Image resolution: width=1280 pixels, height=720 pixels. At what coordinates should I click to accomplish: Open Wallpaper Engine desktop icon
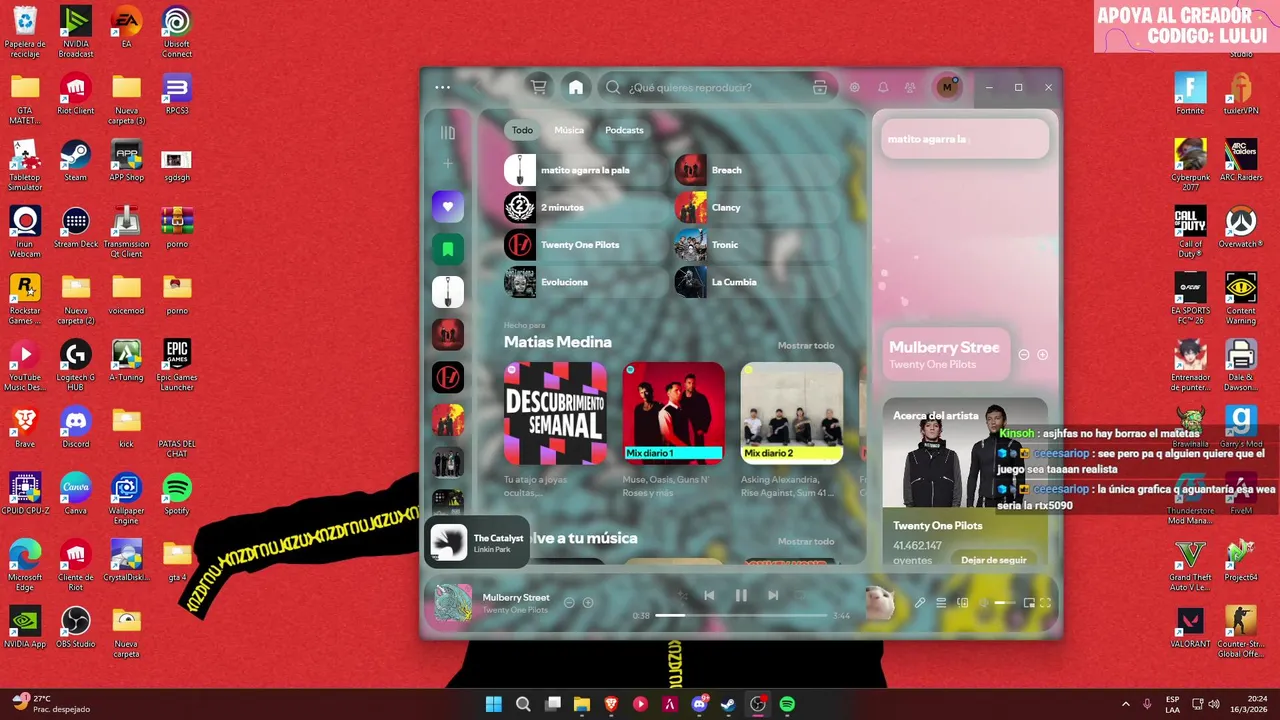coord(126,500)
